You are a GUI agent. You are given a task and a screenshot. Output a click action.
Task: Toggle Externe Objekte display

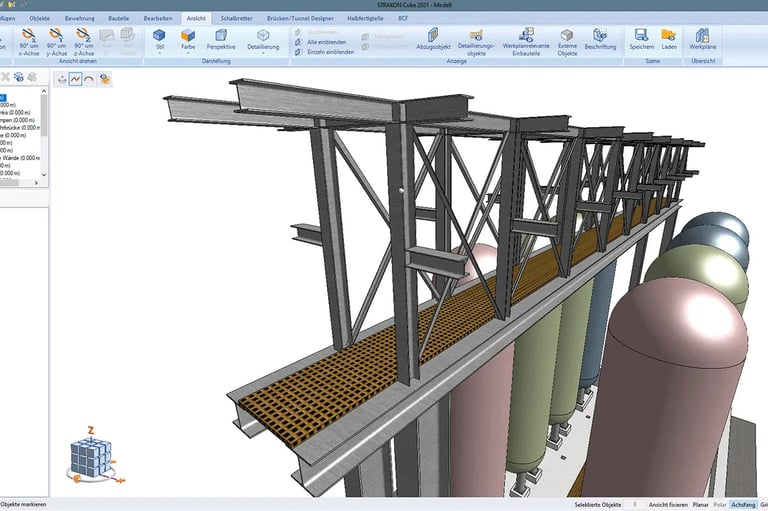coord(567,42)
